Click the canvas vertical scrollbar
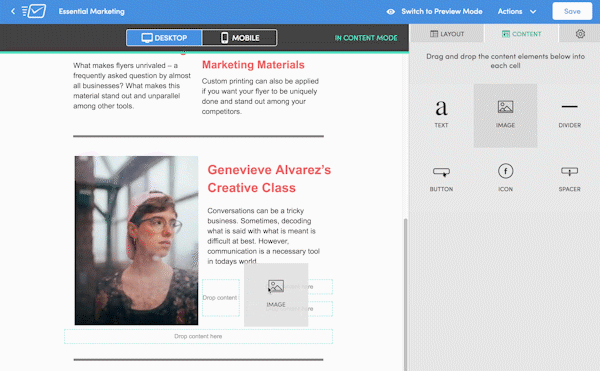Image resolution: width=600 pixels, height=371 pixels. click(406, 295)
